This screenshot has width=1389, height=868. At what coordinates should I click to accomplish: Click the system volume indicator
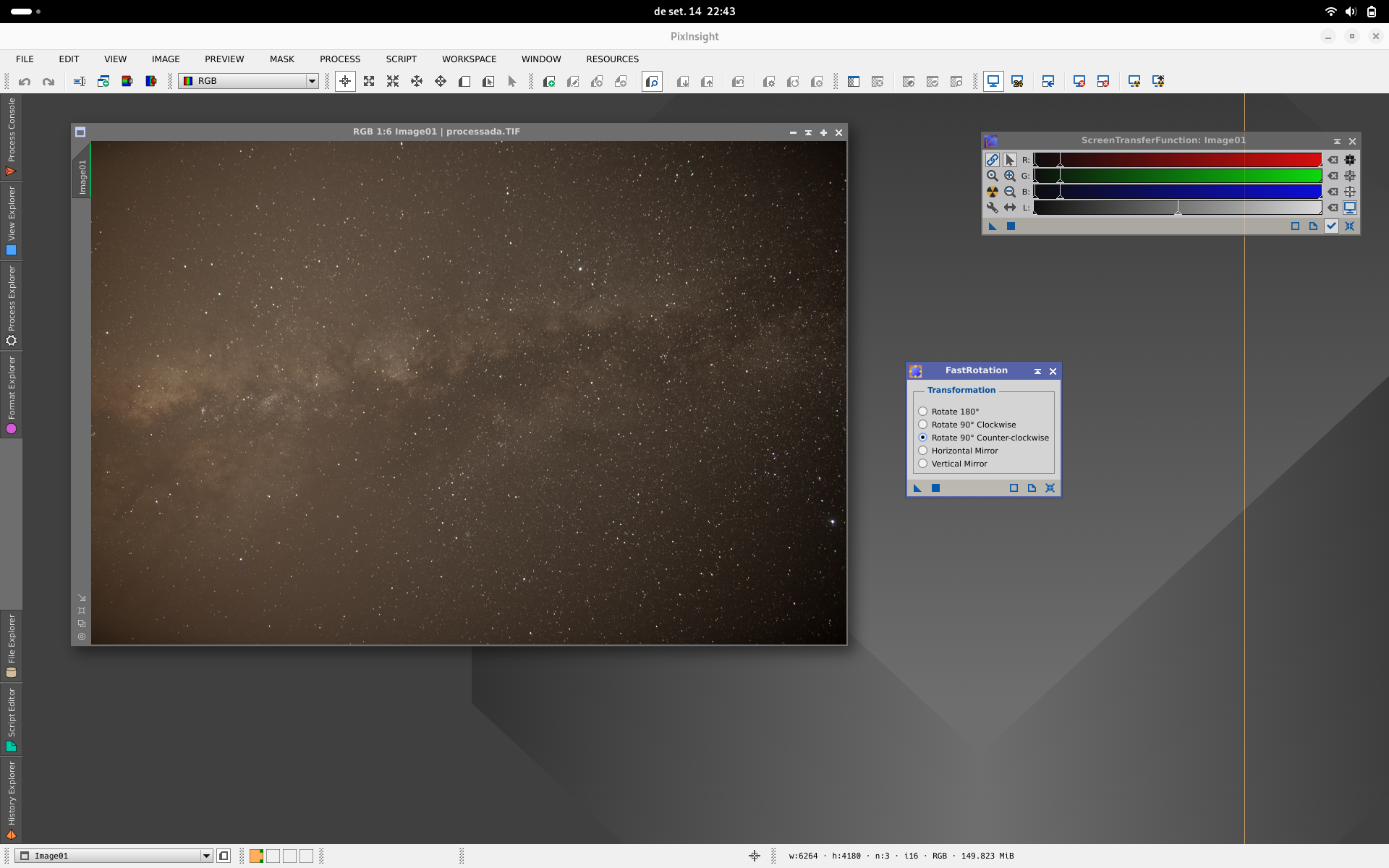coord(1351,12)
